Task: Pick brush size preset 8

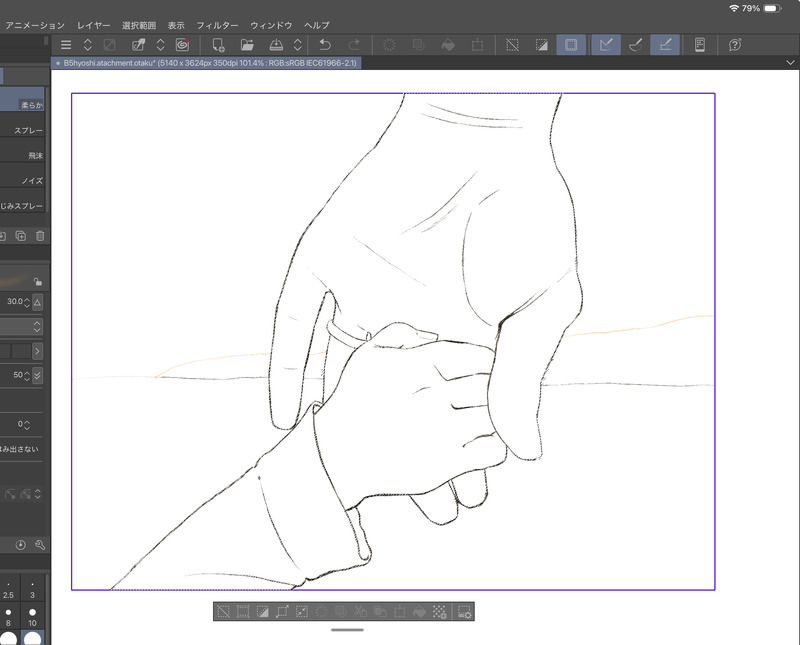Action: (x=8, y=616)
